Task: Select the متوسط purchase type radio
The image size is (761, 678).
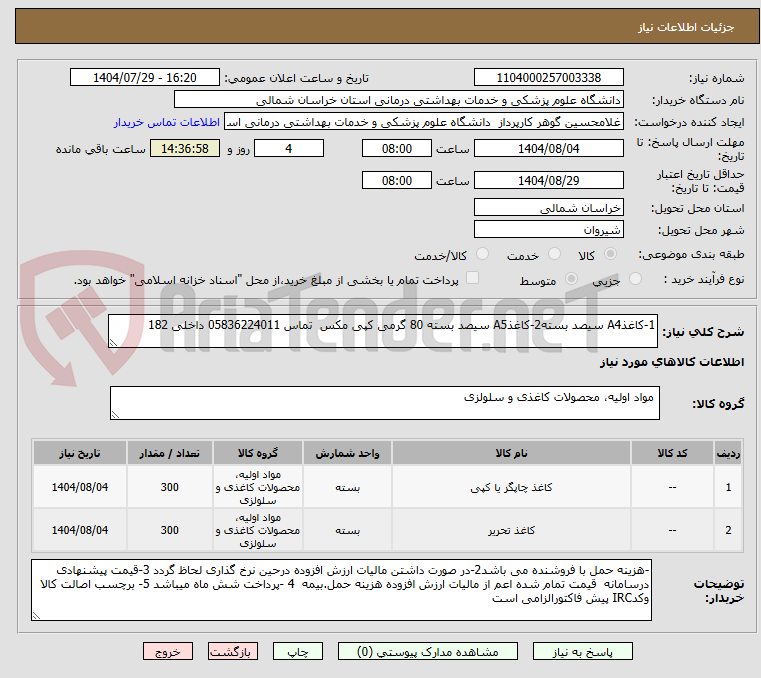Action: pos(571,279)
